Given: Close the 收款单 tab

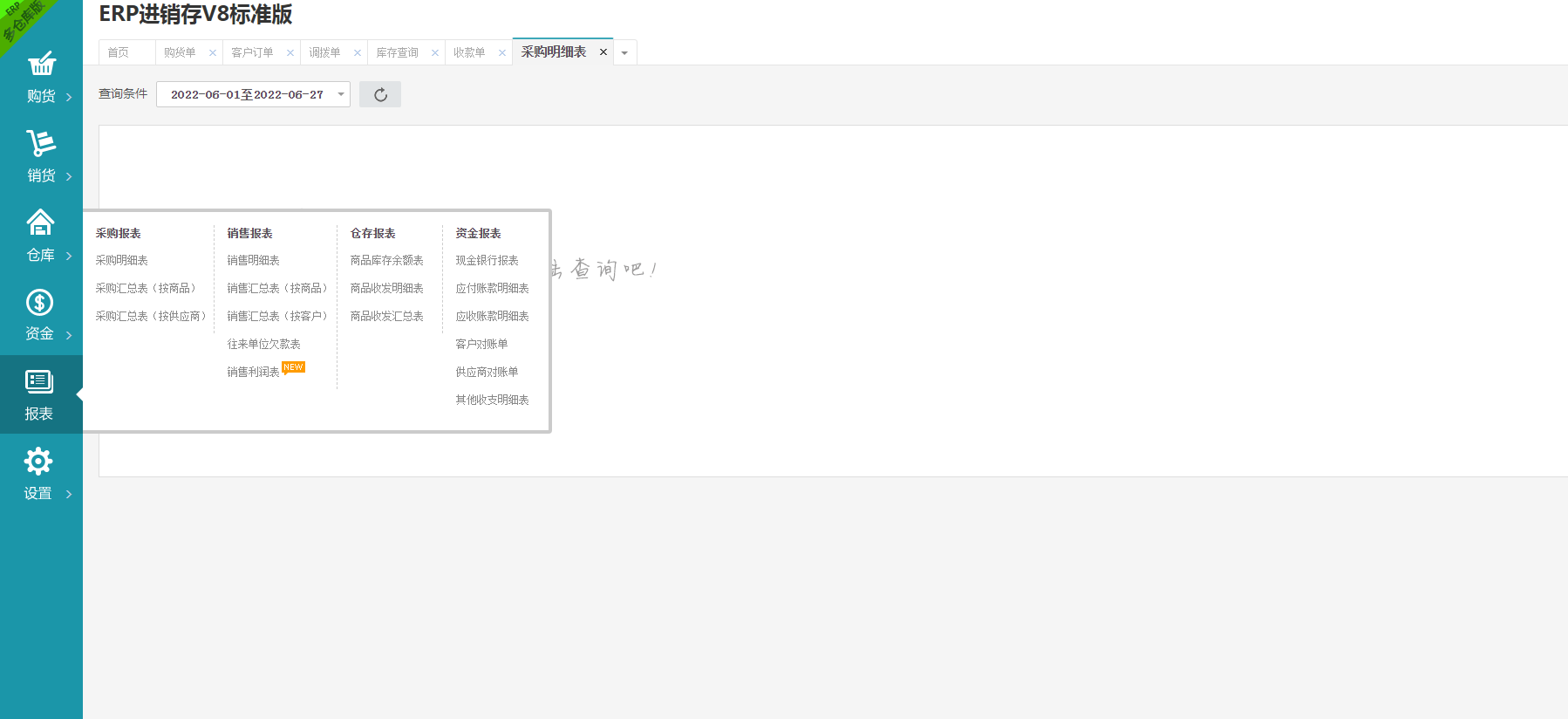Looking at the screenshot, I should click(502, 53).
